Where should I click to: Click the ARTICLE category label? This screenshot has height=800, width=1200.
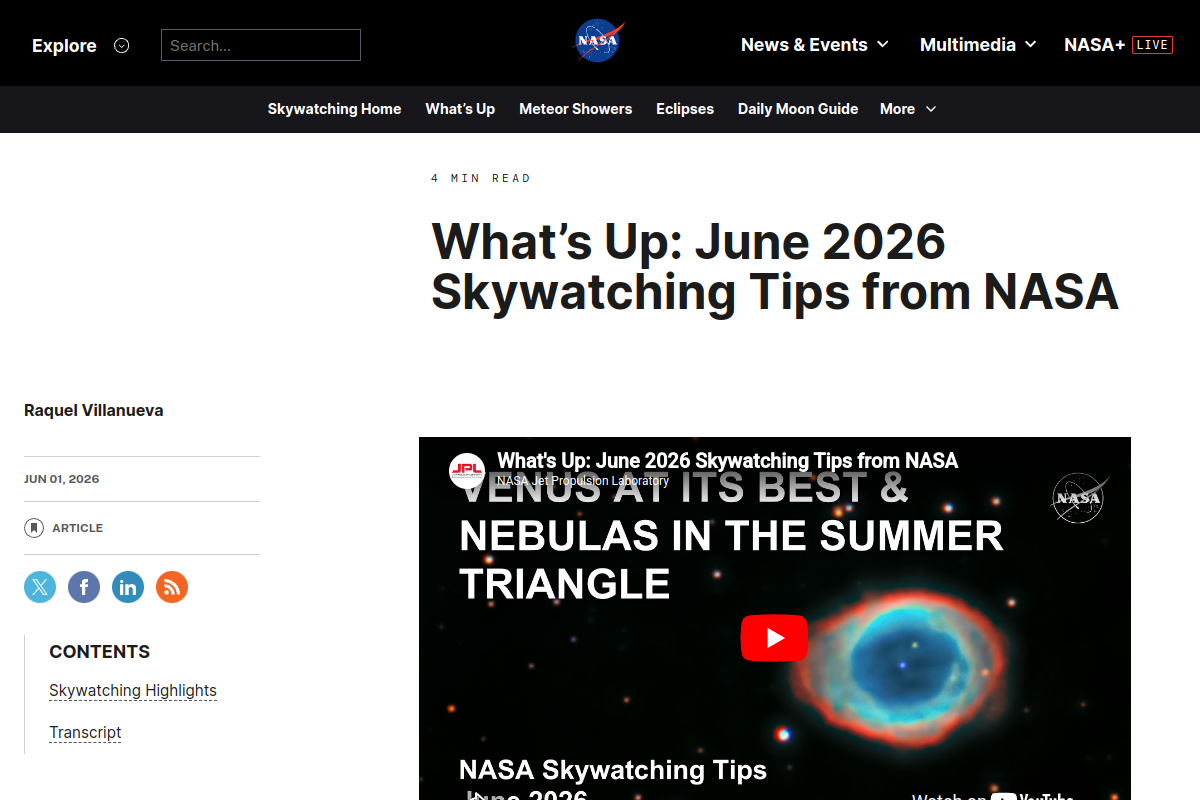click(77, 528)
